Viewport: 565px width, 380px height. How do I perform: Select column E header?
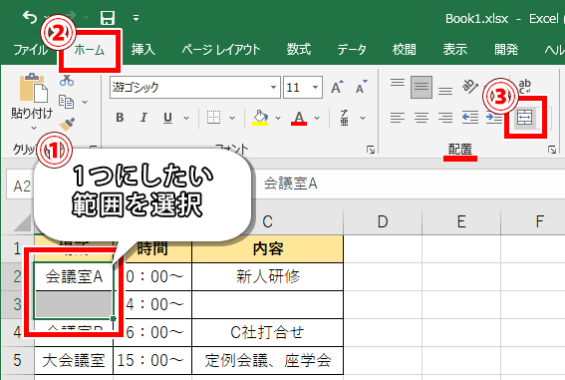[461, 222]
